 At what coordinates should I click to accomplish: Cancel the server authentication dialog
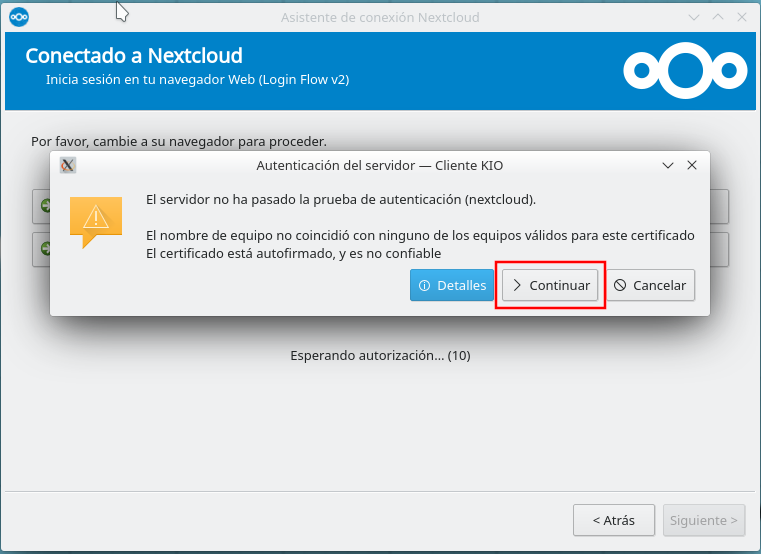click(650, 286)
